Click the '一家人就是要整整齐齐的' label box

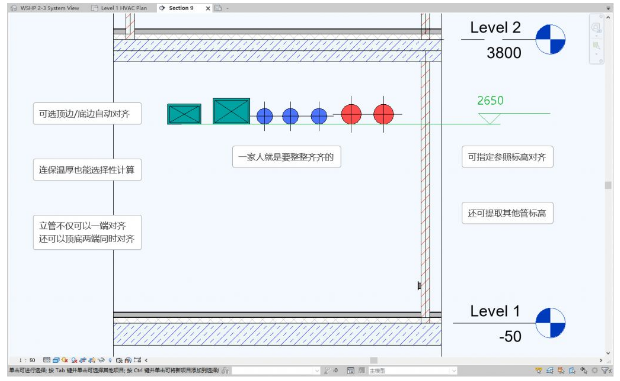click(x=286, y=157)
